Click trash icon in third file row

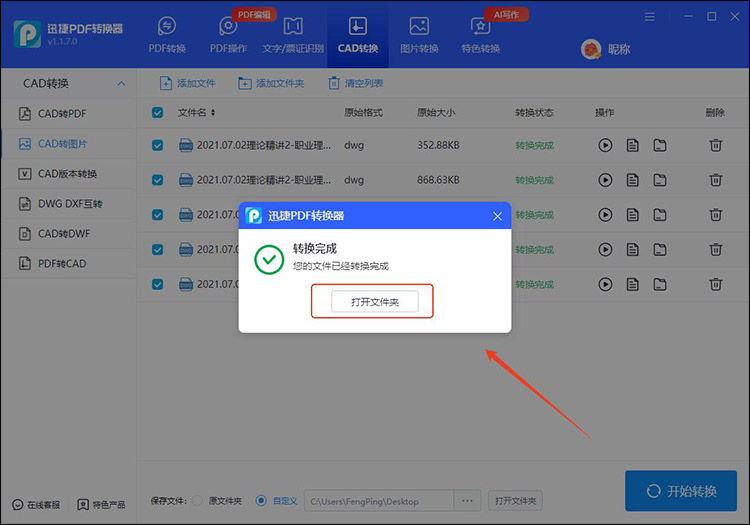tap(716, 215)
